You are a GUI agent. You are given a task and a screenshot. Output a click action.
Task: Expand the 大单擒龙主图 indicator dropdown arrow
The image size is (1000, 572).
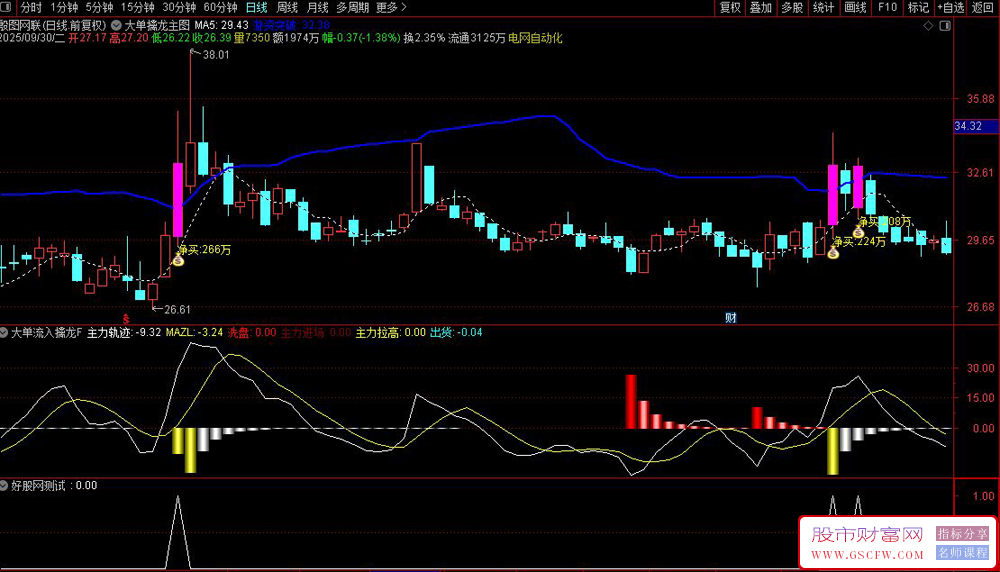pyautogui.click(x=119, y=24)
